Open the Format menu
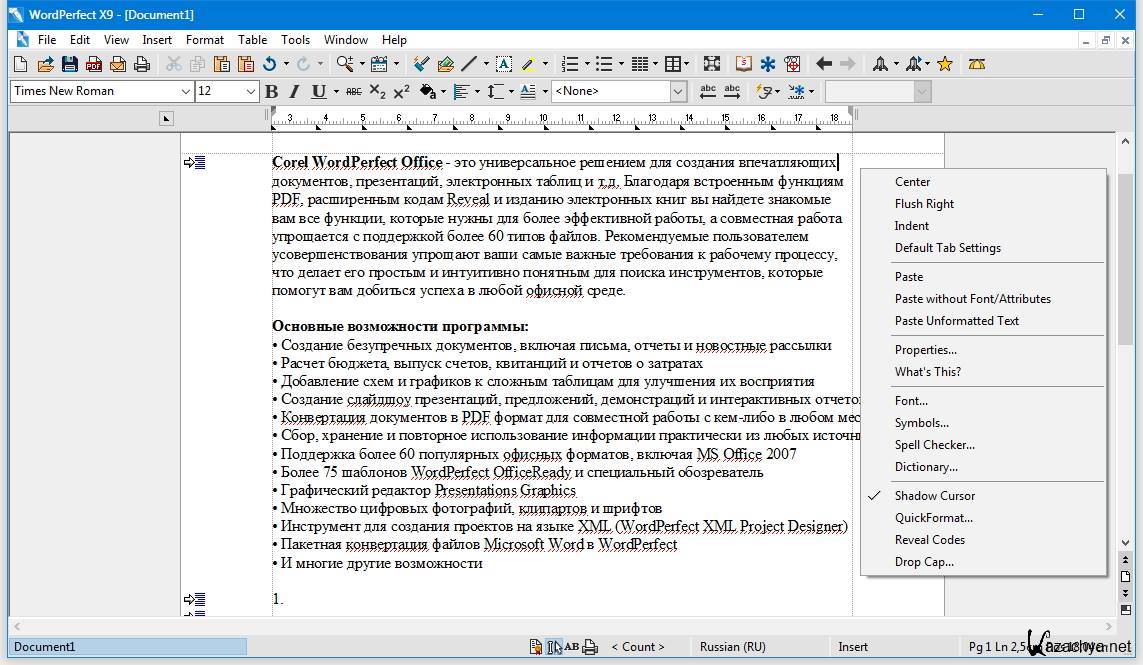Viewport: 1143px width, 665px height. tap(204, 40)
